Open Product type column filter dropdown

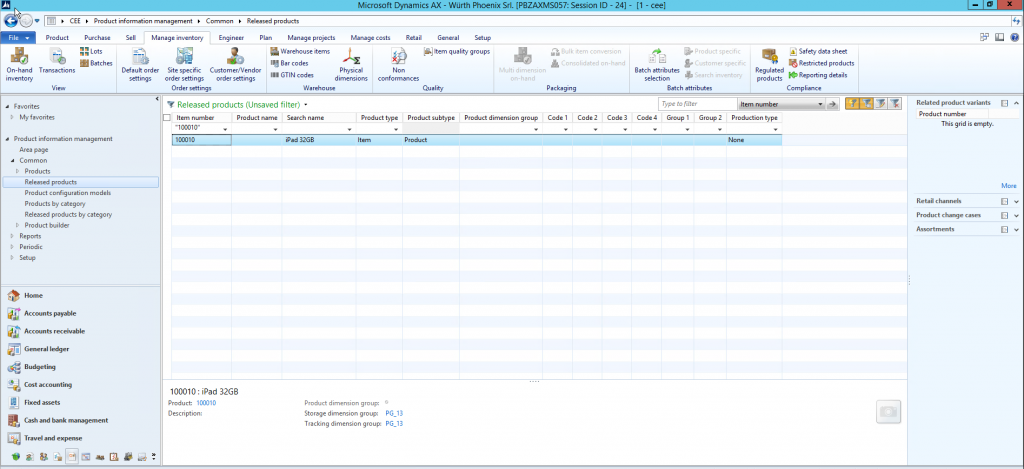pyautogui.click(x=396, y=129)
